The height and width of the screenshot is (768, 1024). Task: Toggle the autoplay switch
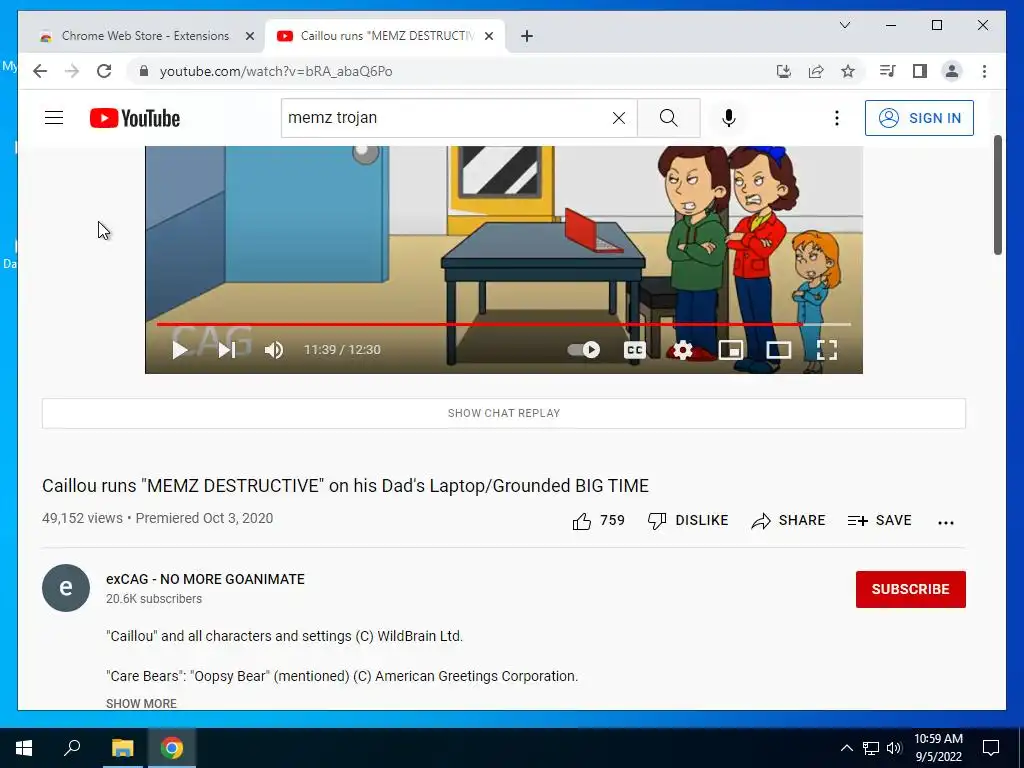[x=584, y=350]
